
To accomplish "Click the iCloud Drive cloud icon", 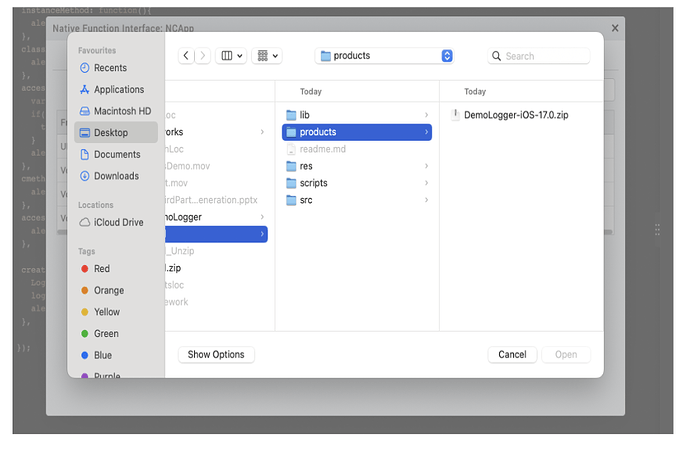I will point(84,222).
